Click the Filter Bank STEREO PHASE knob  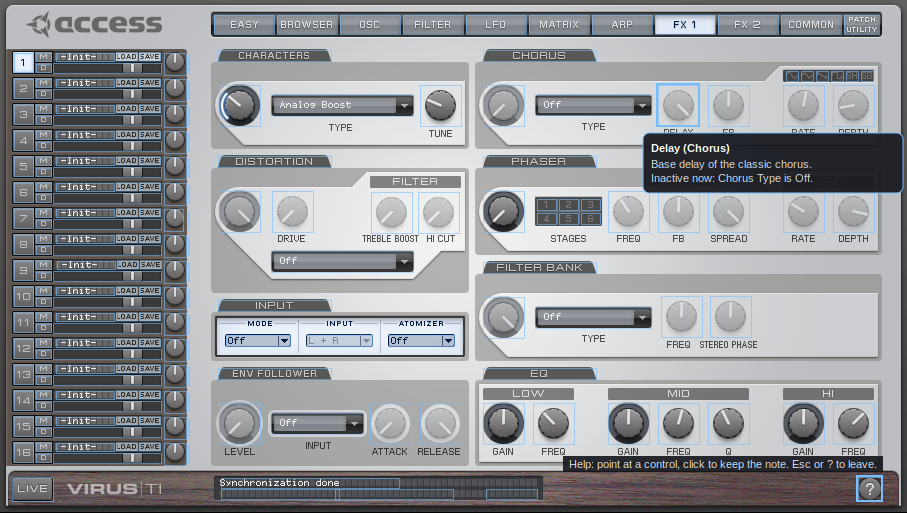pos(731,317)
